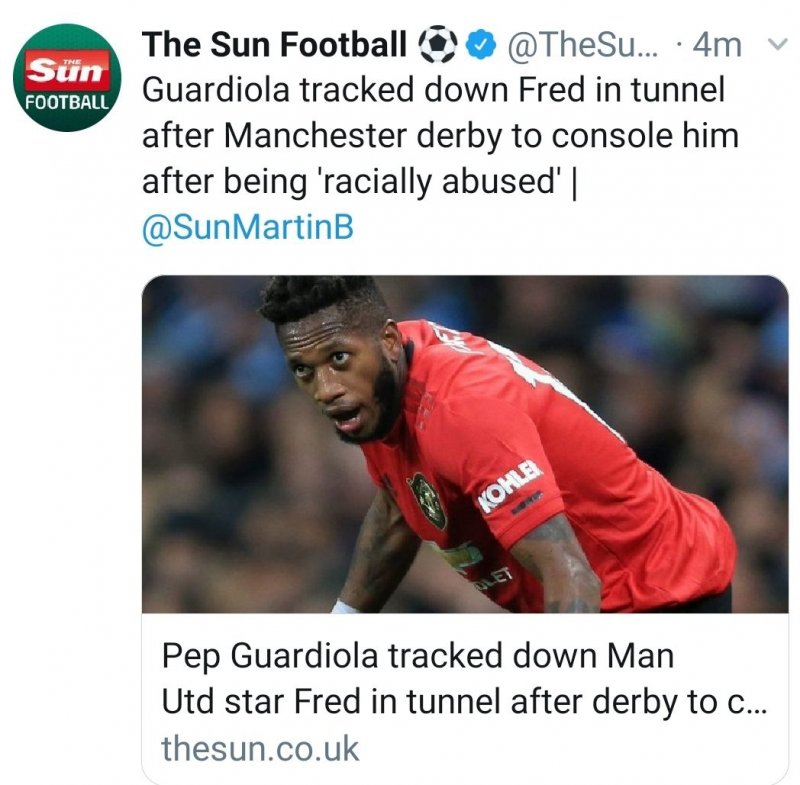Open "The Sun Football" display name
The width and height of the screenshot is (800, 785).
click(x=275, y=45)
